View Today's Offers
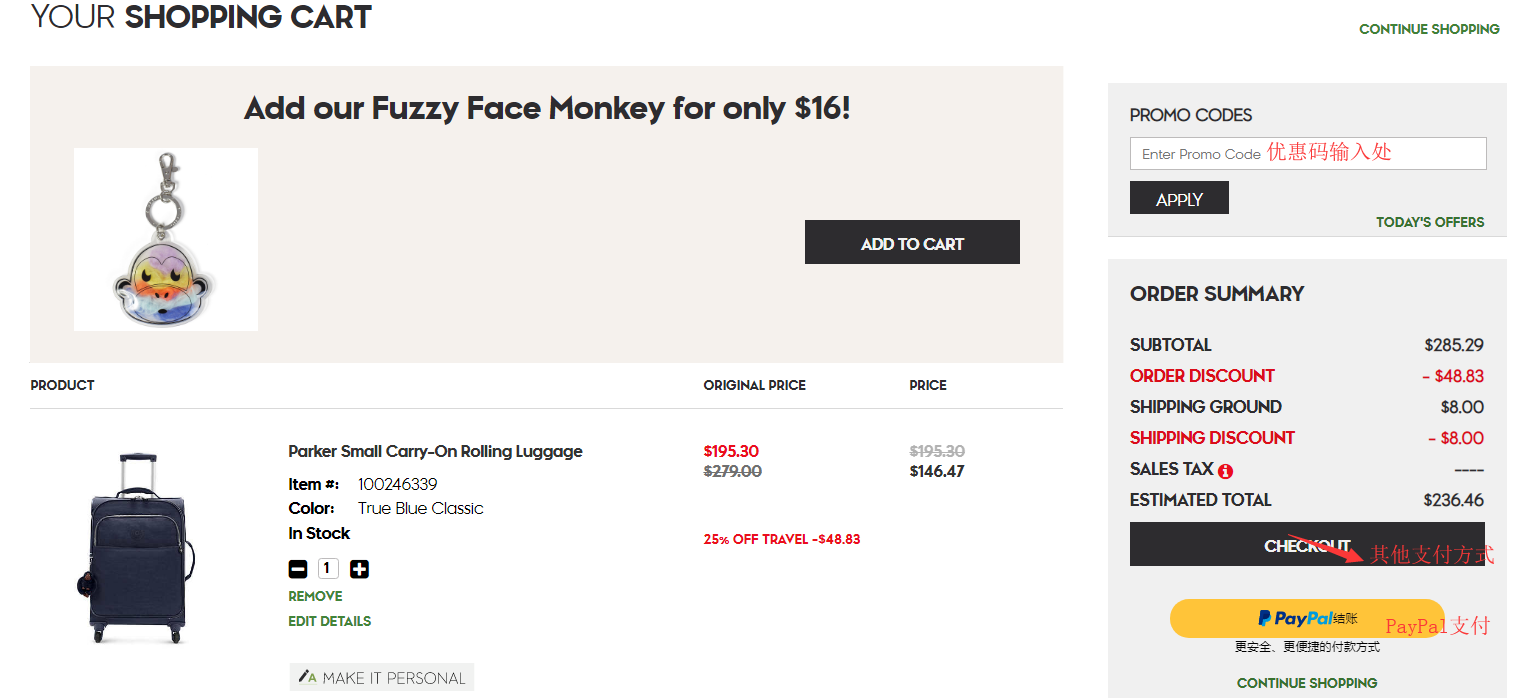This screenshot has width=1519, height=698. click(1429, 222)
